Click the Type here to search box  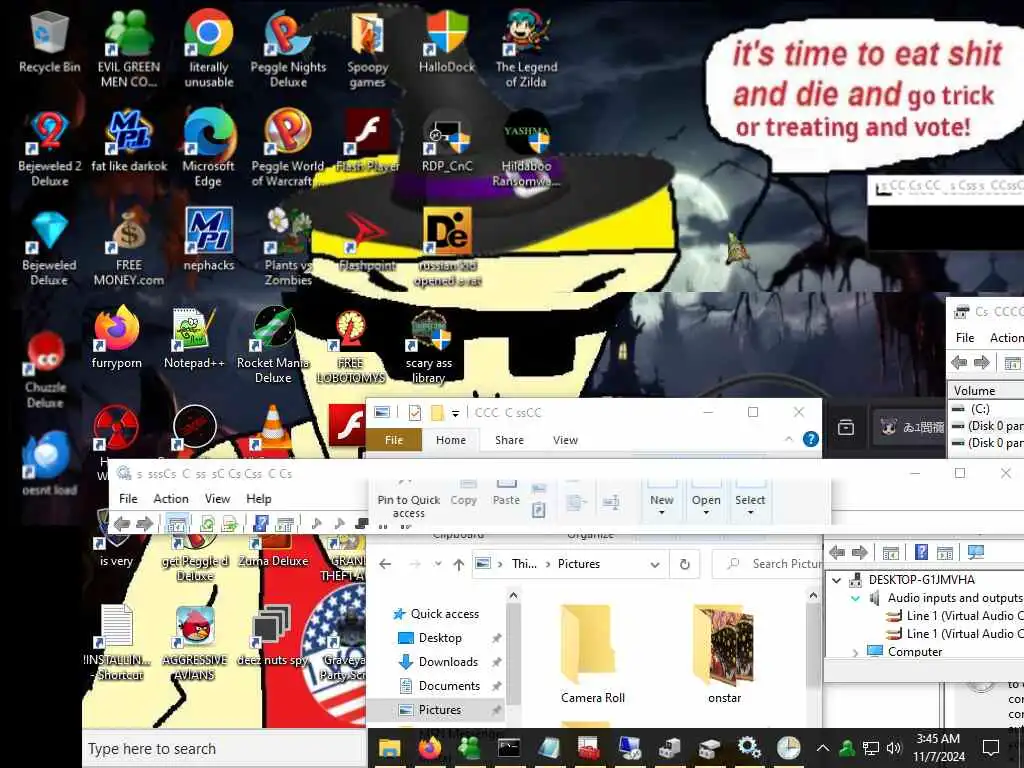tap(223, 748)
